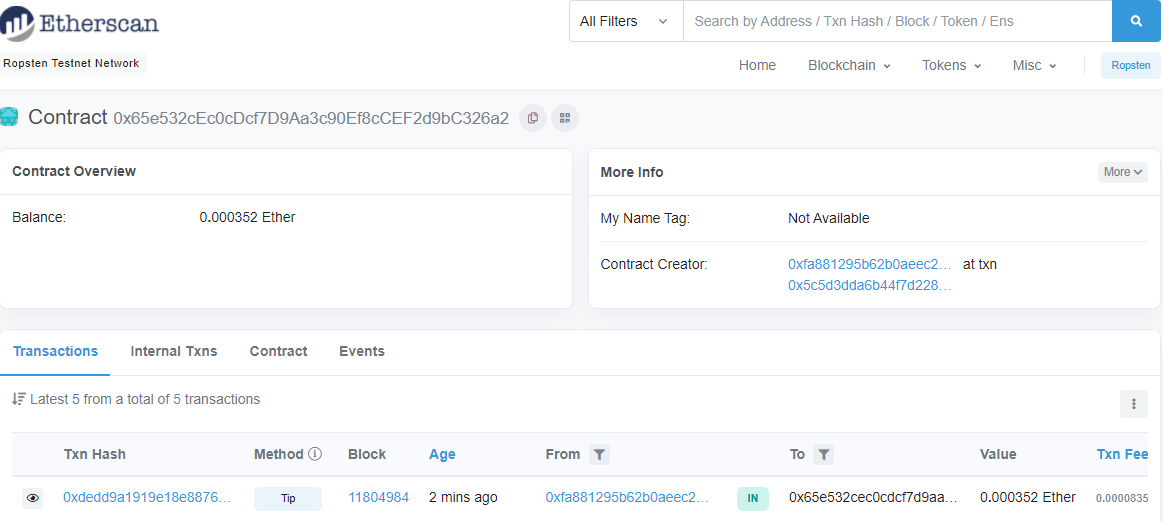The width and height of the screenshot is (1163, 521).
Task: Switch to the Events tab
Action: pos(362,351)
